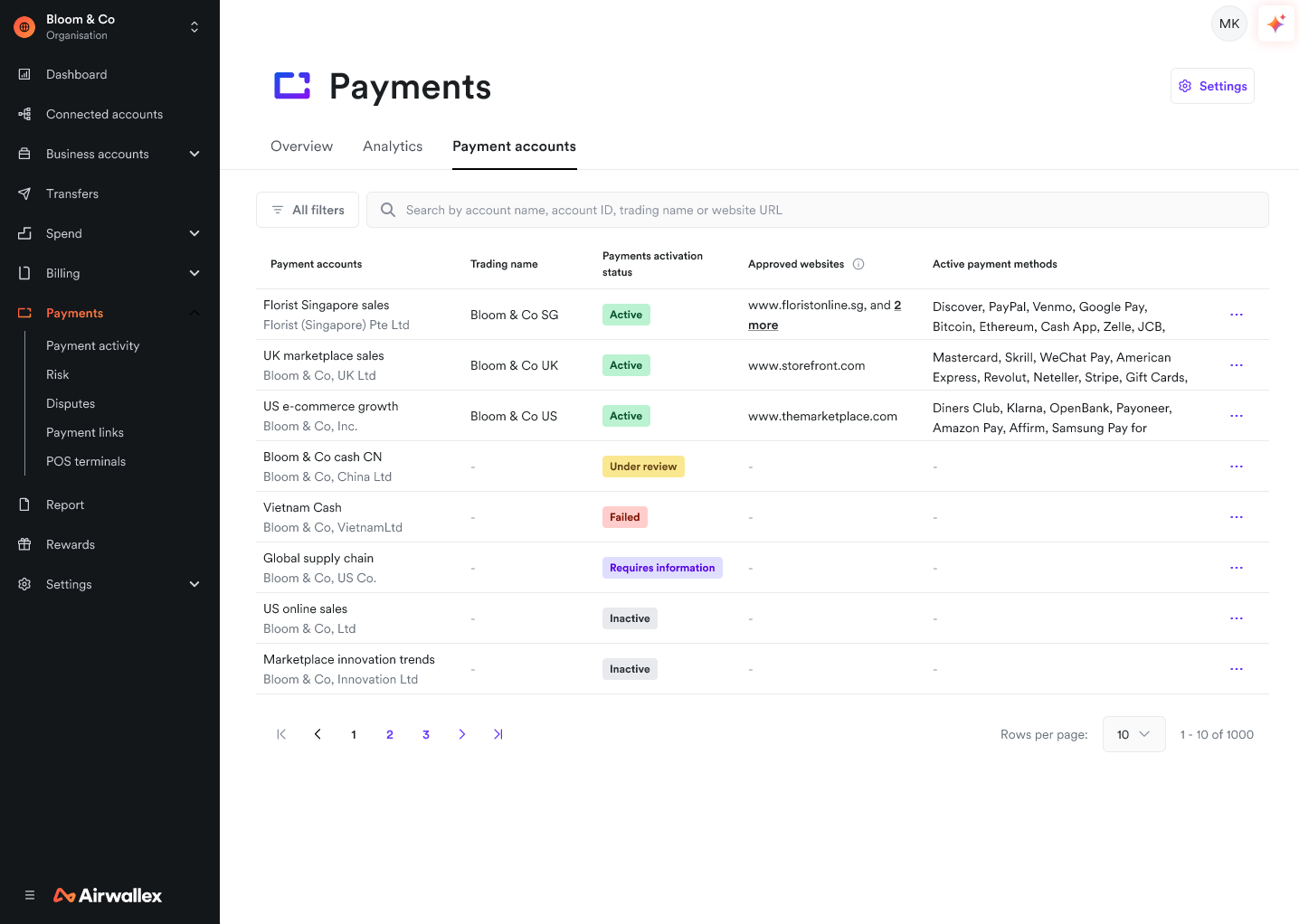The image size is (1299, 924).
Task: Click the Airwallex logo
Action: pos(108,895)
